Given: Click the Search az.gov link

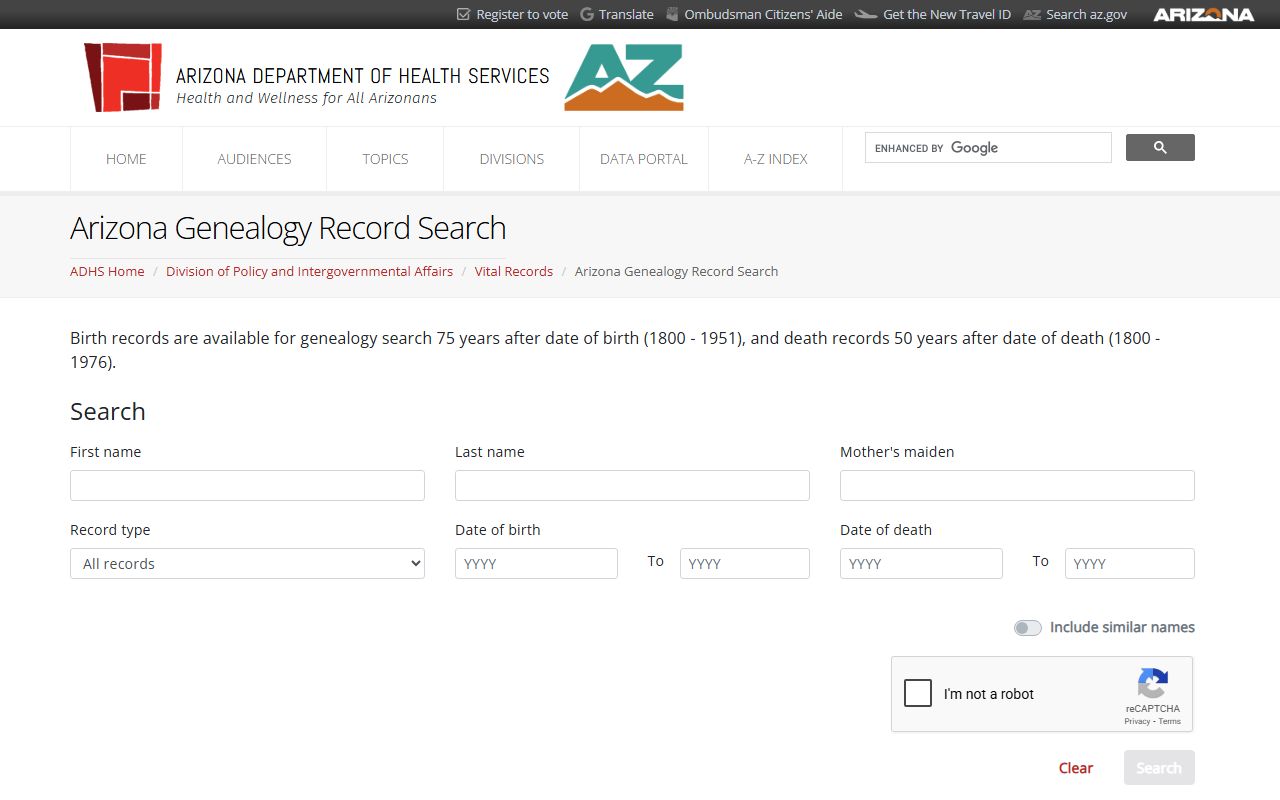Looking at the screenshot, I should coord(1087,14).
